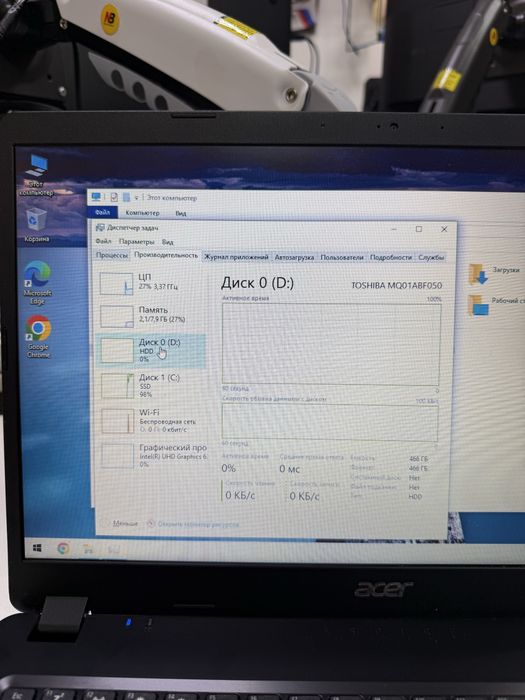Viewport: 525px width, 700px height.
Task: Open Explorer's Вид ribbon tab
Action: 181,213
